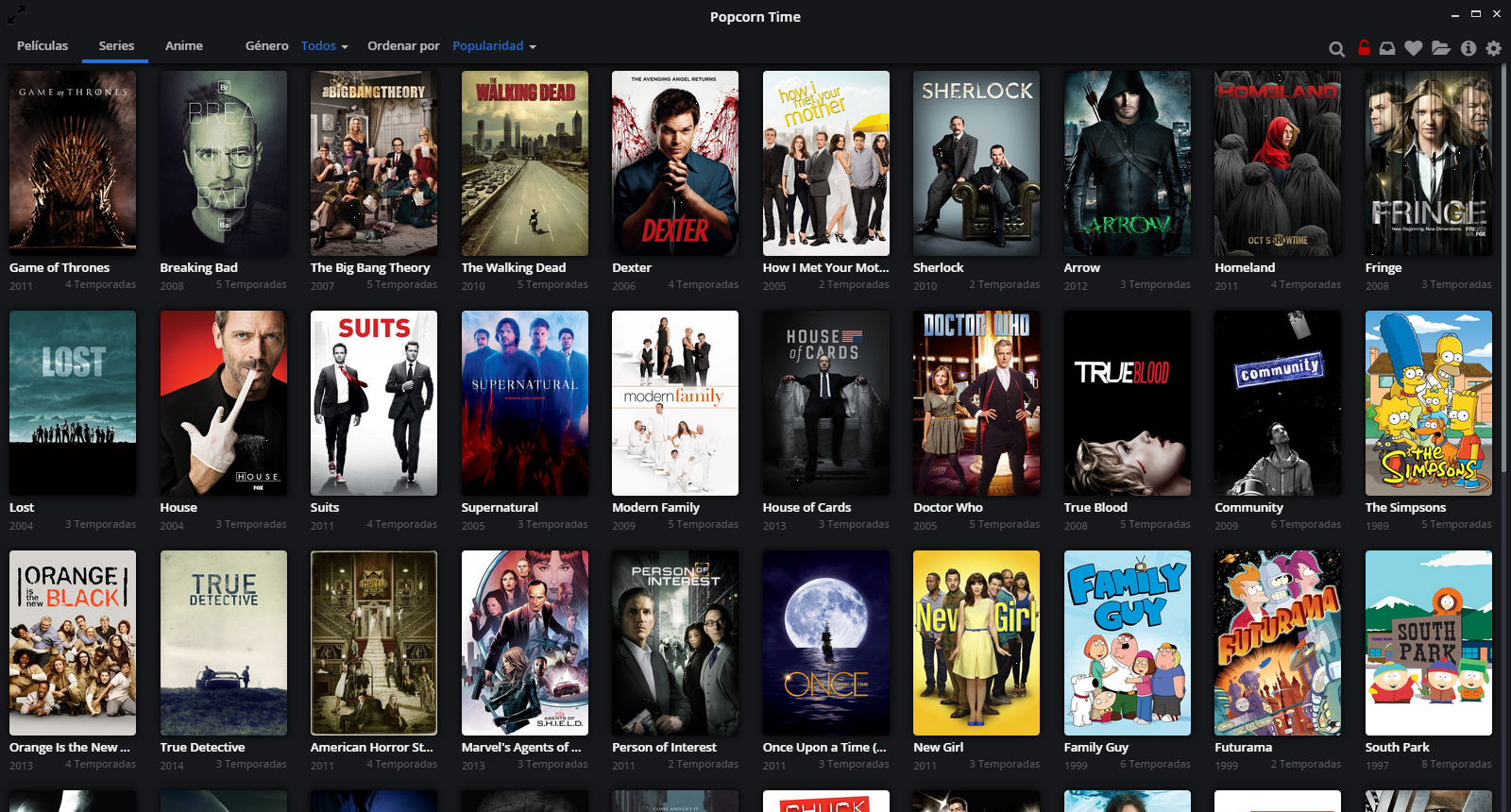Open The Simpsons poster
The width and height of the screenshot is (1511, 812).
(x=1429, y=403)
